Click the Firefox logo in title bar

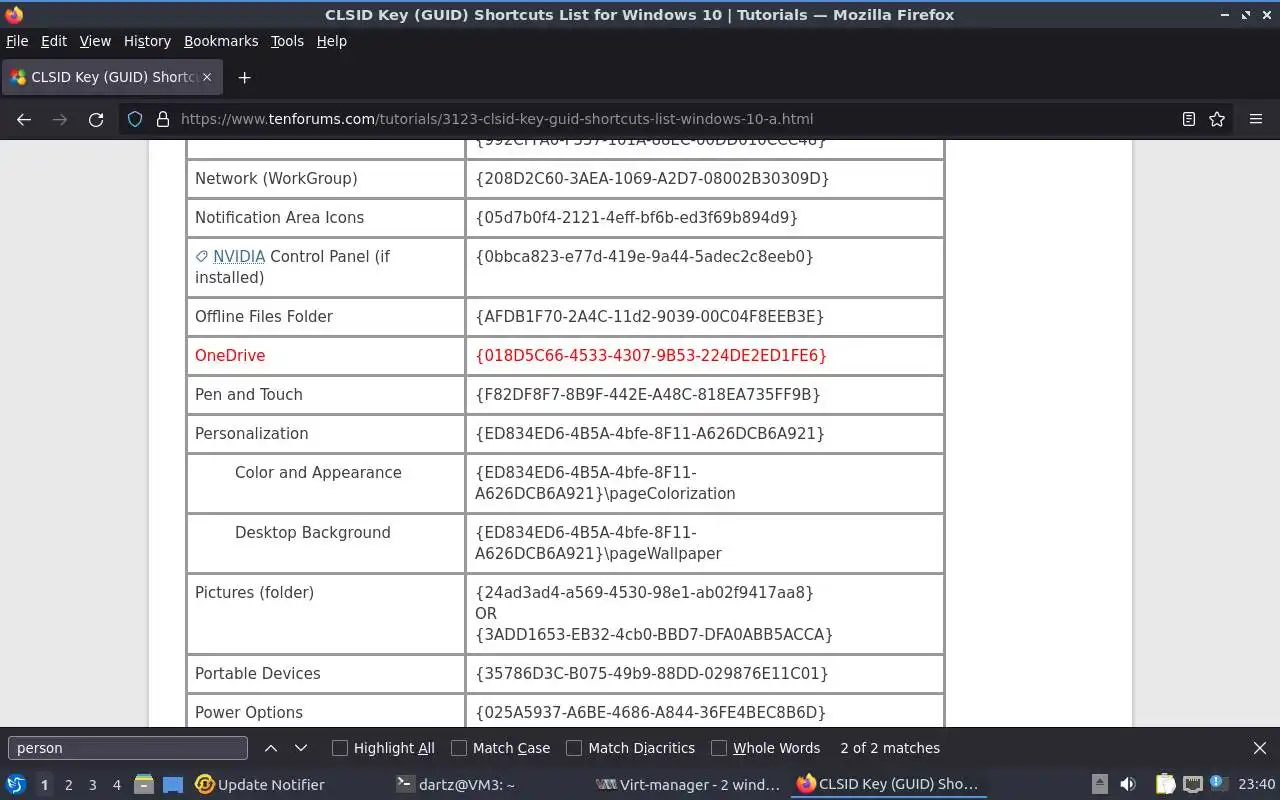14,15
